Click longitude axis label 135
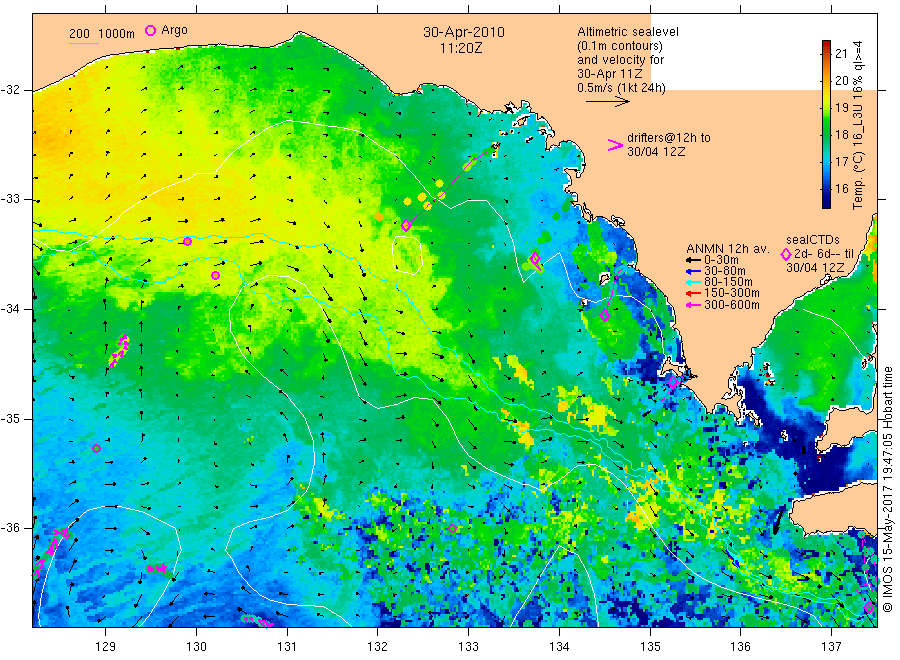This screenshot has height=660, width=900. point(650,646)
